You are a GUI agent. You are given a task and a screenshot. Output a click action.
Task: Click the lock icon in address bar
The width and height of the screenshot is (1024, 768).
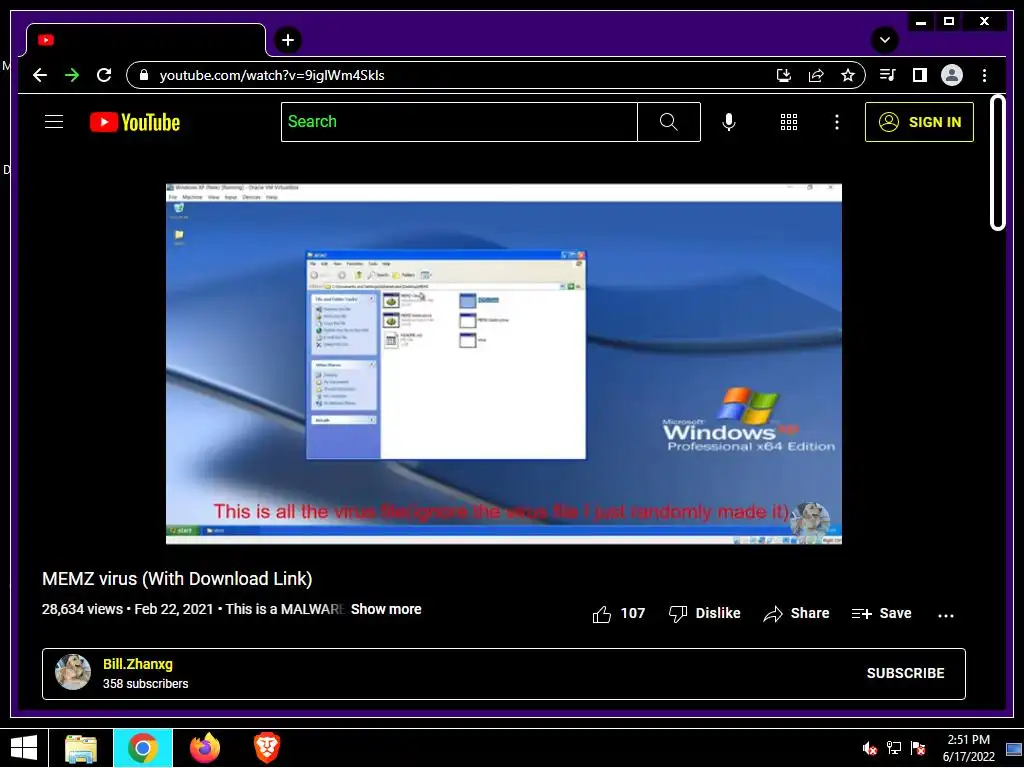(144, 75)
